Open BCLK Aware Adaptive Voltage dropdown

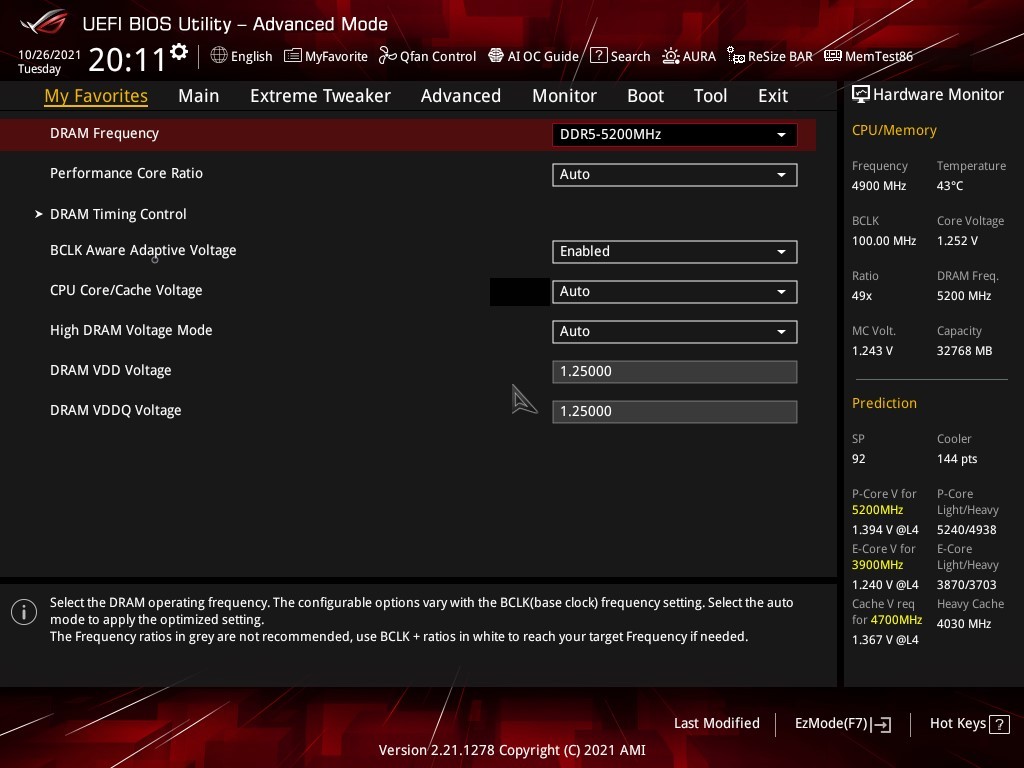tap(675, 251)
